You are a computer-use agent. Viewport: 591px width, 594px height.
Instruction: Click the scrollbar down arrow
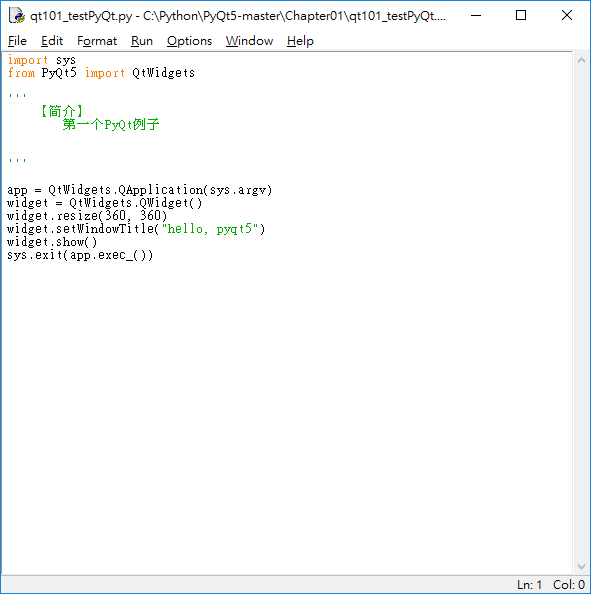tap(581, 567)
